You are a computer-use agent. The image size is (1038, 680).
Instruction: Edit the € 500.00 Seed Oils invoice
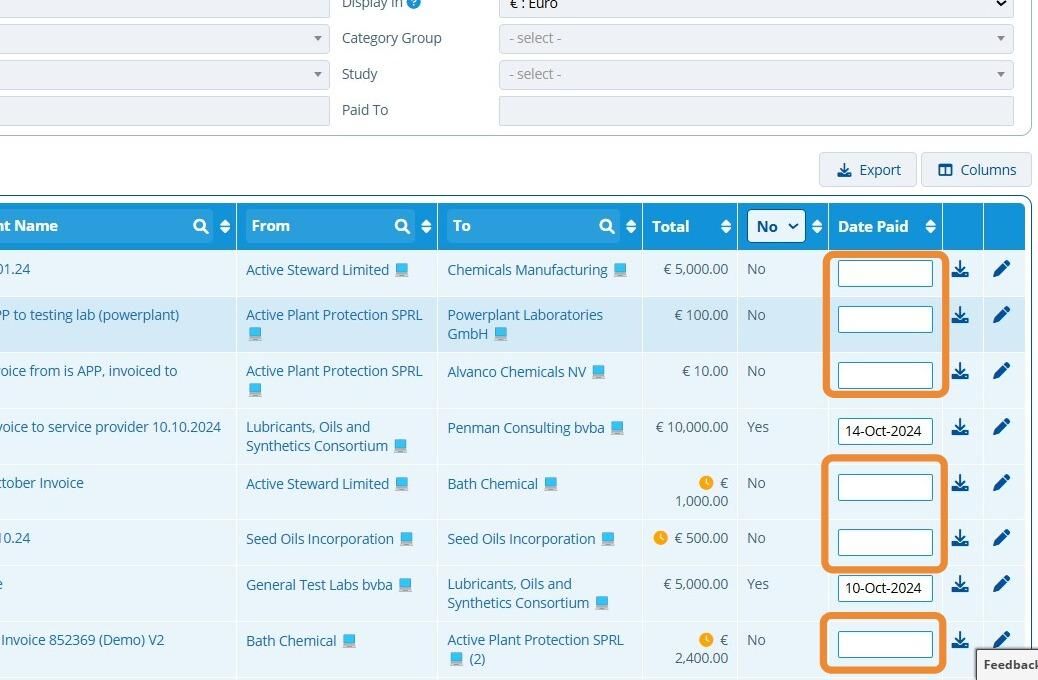click(x=1002, y=537)
